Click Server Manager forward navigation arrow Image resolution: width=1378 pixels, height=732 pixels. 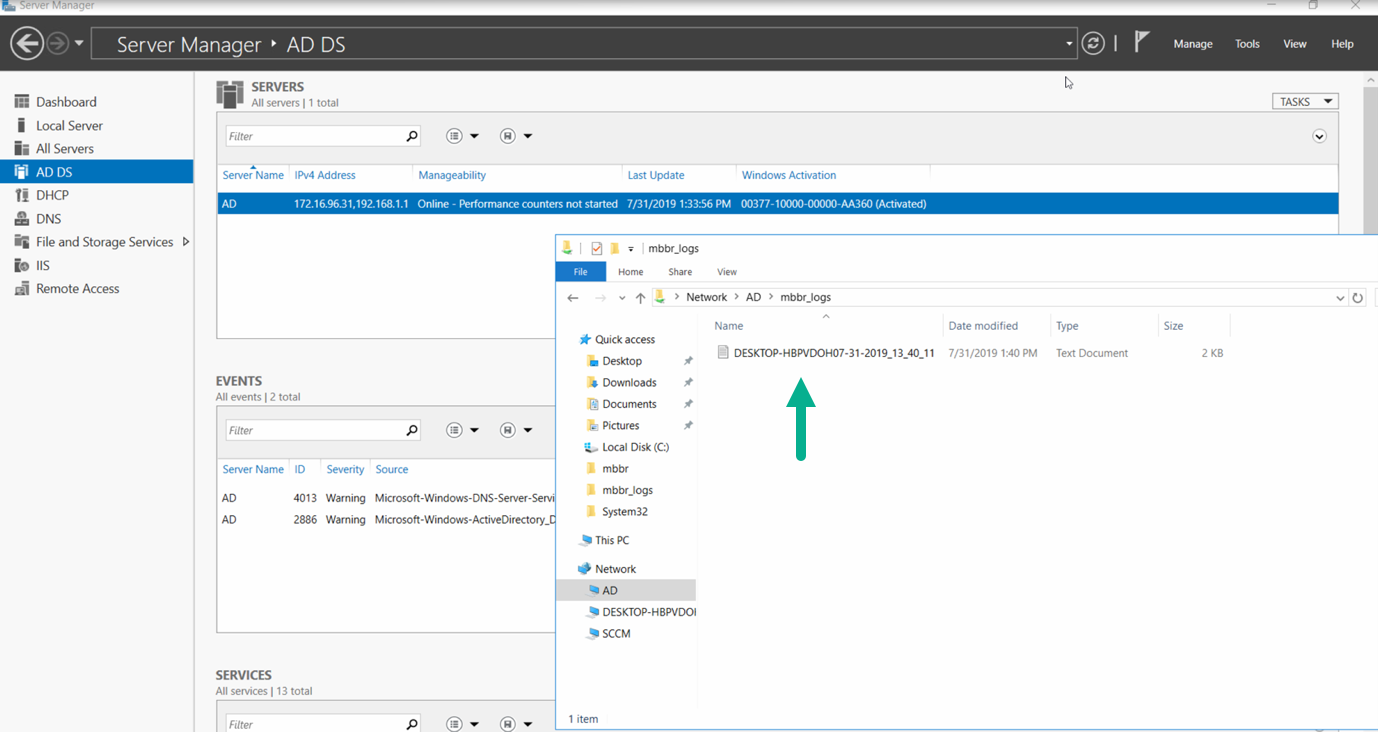click(x=58, y=43)
